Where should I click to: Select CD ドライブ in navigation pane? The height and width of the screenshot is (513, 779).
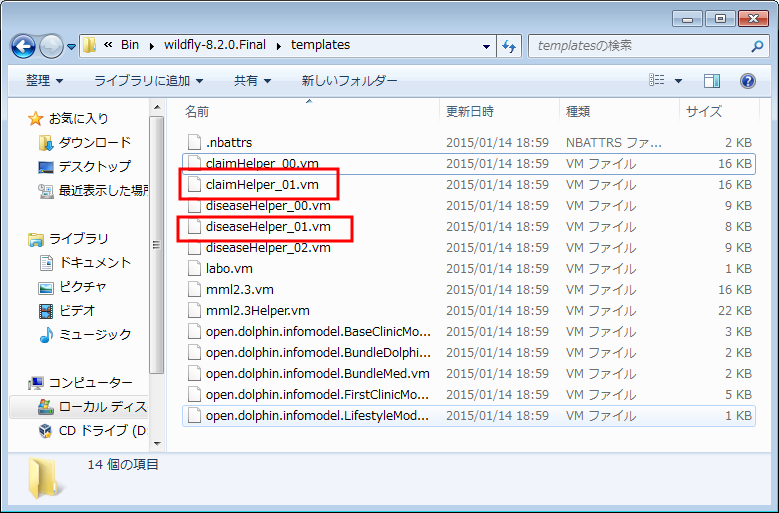93,431
